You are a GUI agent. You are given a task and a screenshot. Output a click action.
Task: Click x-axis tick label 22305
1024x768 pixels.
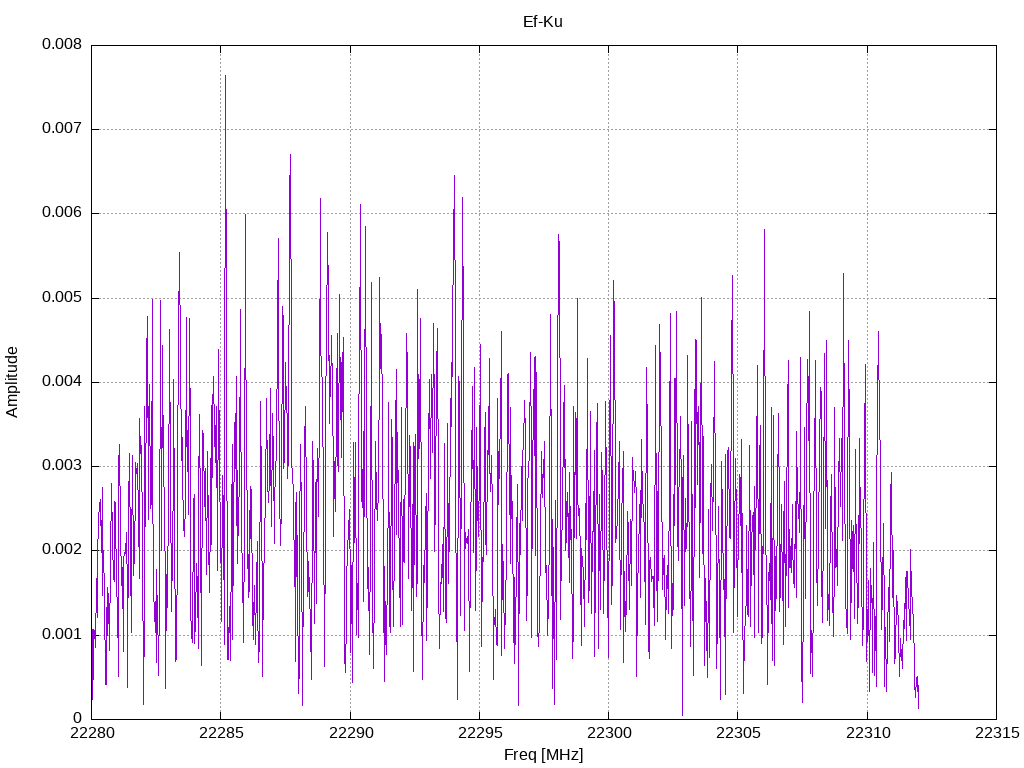(x=738, y=733)
